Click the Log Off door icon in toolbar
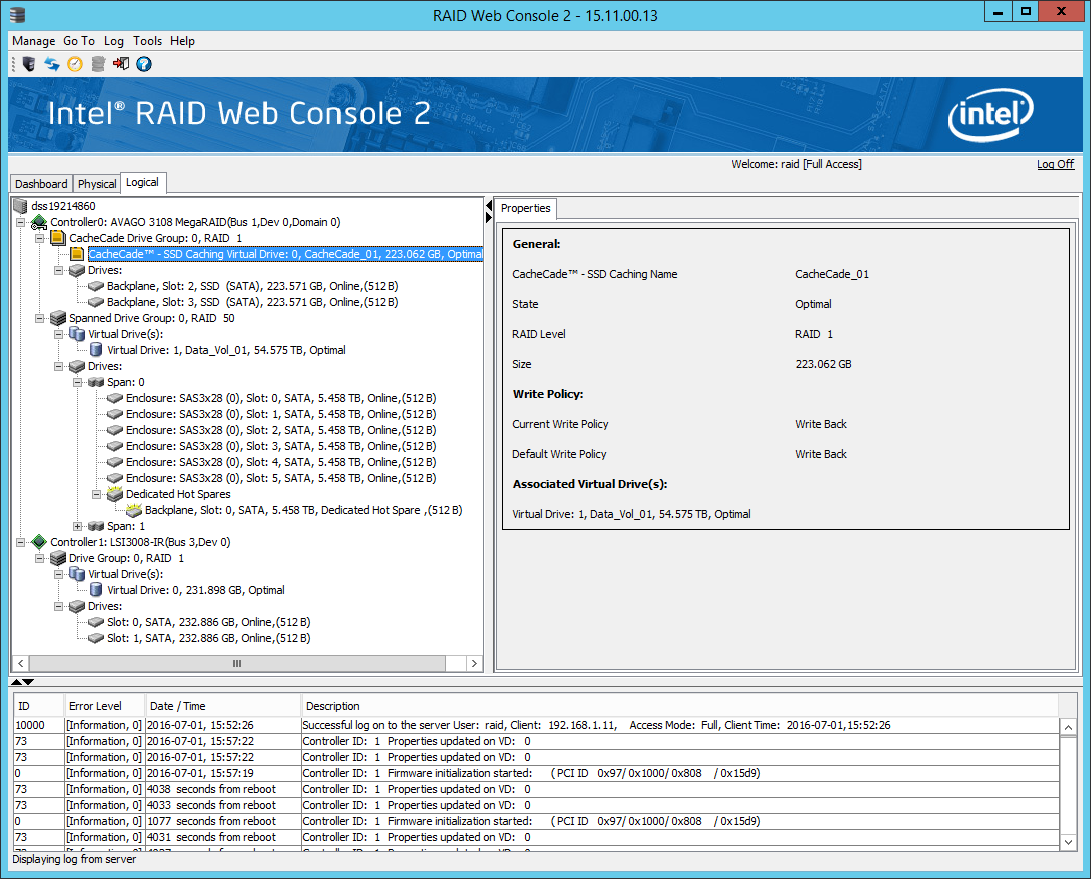Screen dimensions: 1091x879 pos(121,64)
